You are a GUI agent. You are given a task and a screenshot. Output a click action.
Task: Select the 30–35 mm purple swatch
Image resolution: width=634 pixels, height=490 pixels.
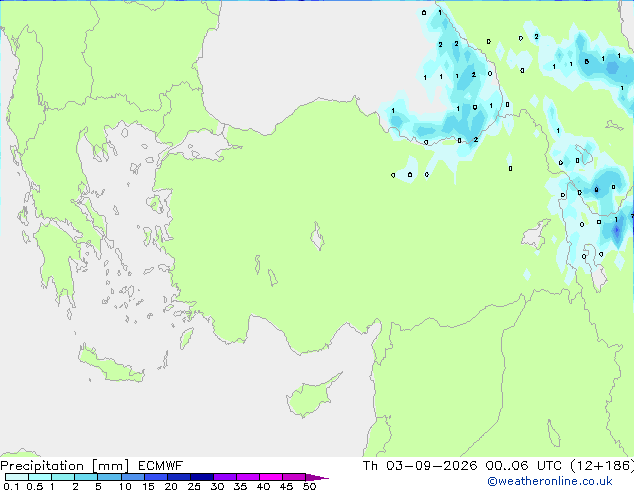point(224,477)
